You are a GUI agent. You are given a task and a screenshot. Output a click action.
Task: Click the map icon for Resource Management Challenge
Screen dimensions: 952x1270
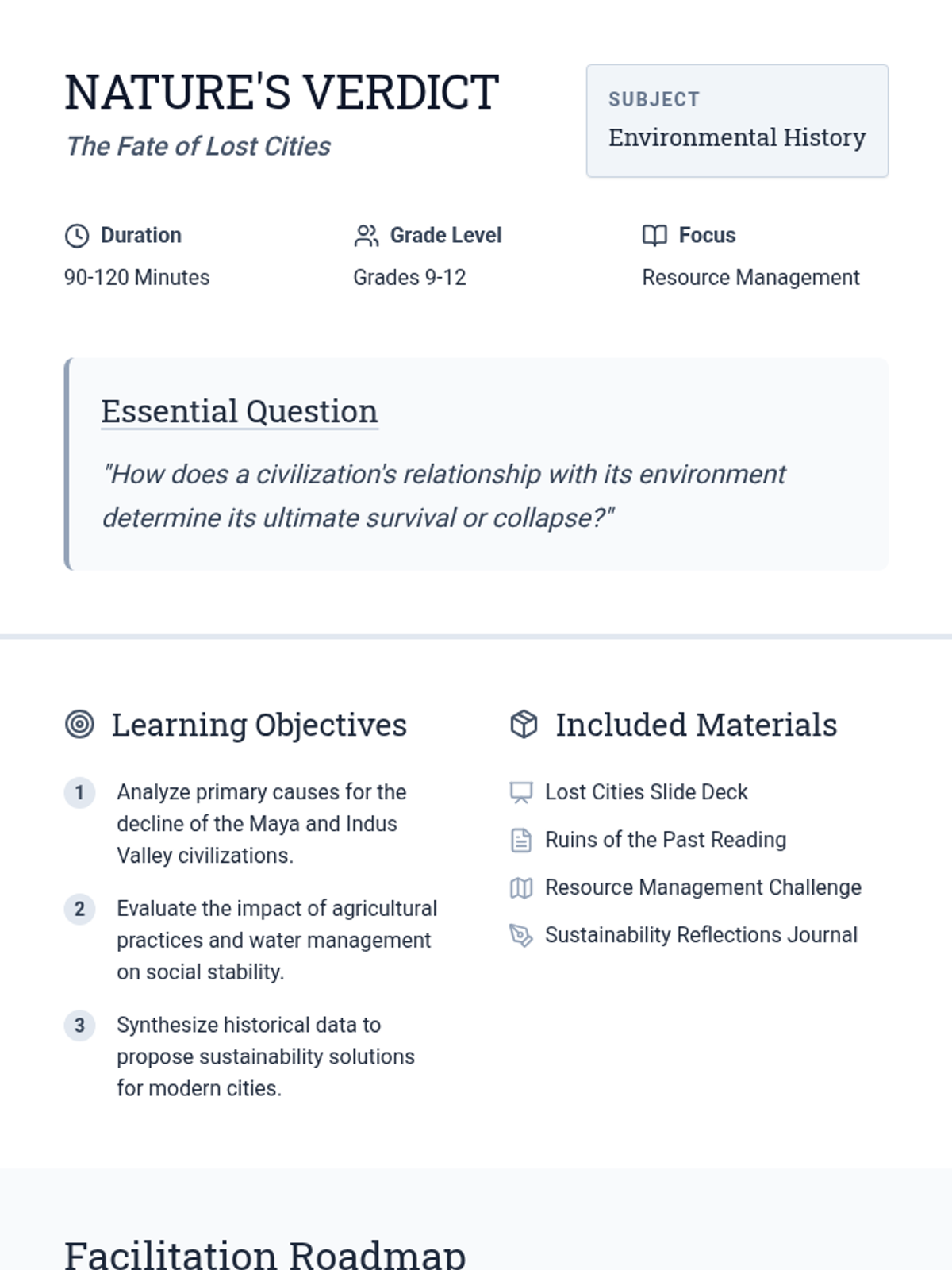521,887
